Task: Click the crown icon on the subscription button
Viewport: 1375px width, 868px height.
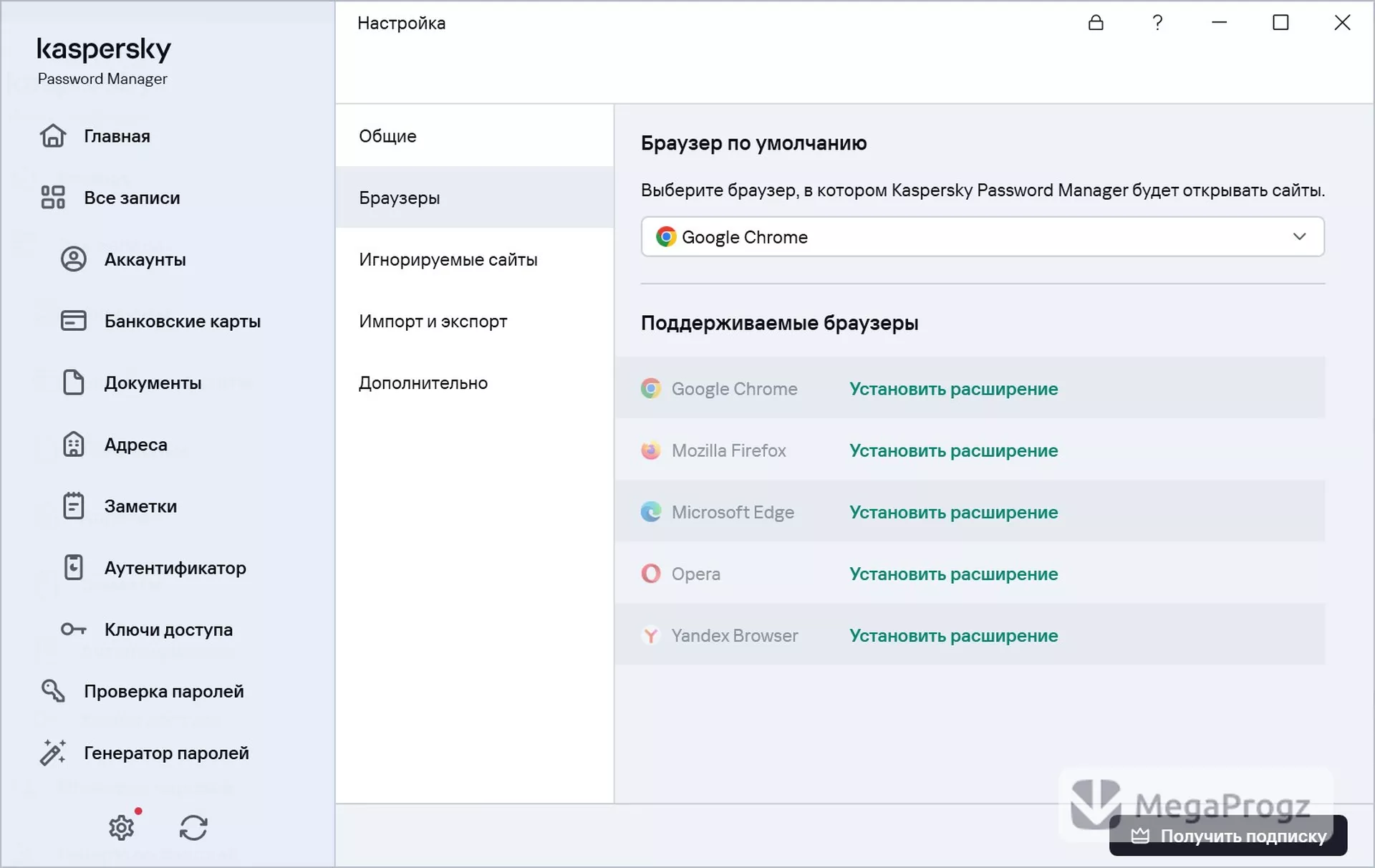Action: [x=1140, y=835]
